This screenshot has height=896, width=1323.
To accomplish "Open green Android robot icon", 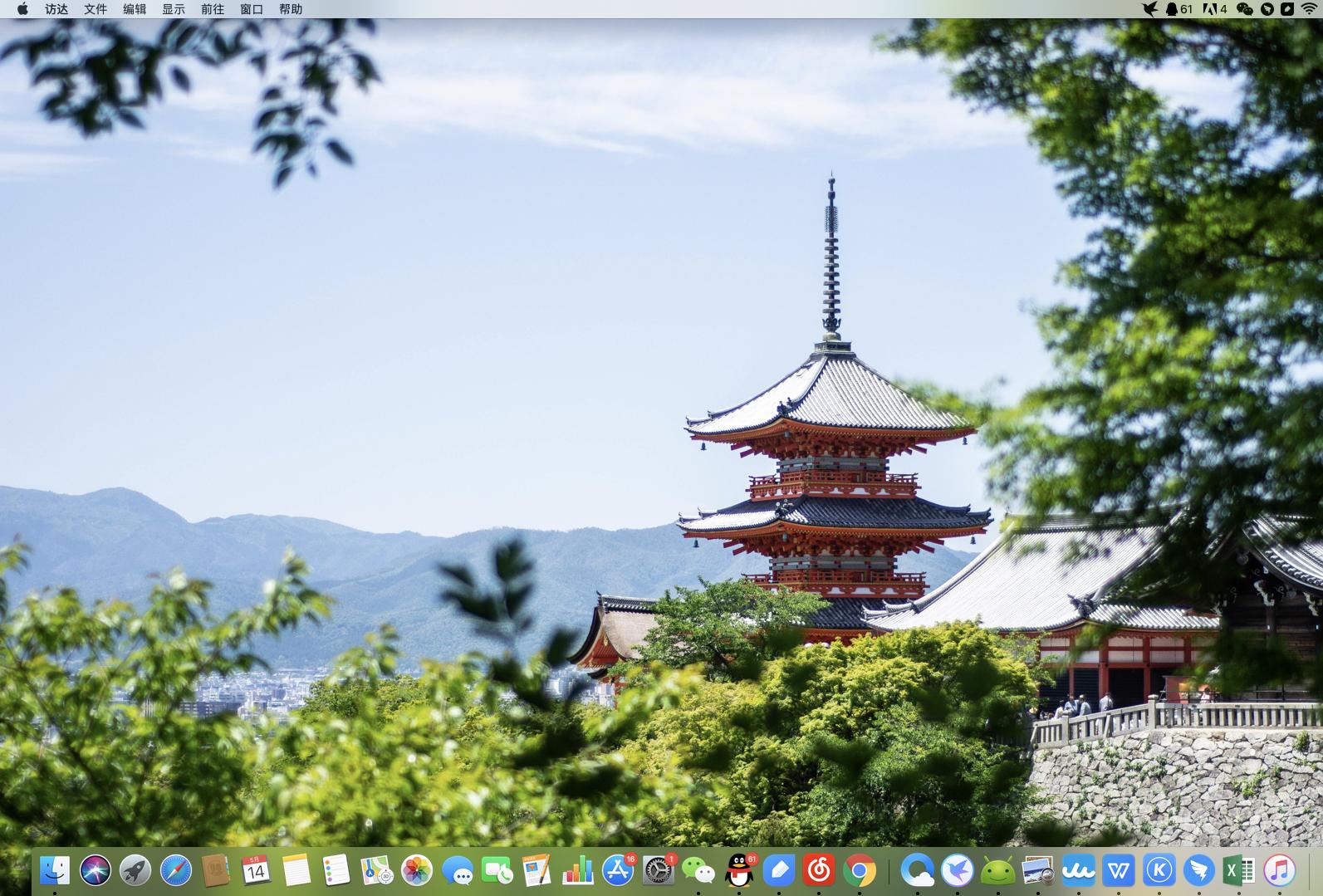I will pos(998,870).
